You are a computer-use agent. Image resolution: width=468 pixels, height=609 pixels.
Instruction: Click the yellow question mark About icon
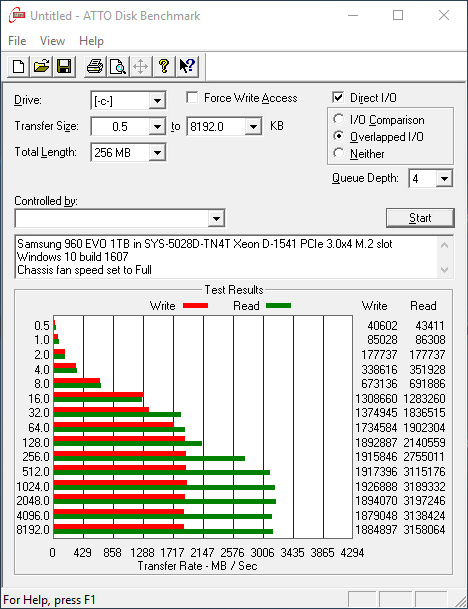click(x=164, y=66)
